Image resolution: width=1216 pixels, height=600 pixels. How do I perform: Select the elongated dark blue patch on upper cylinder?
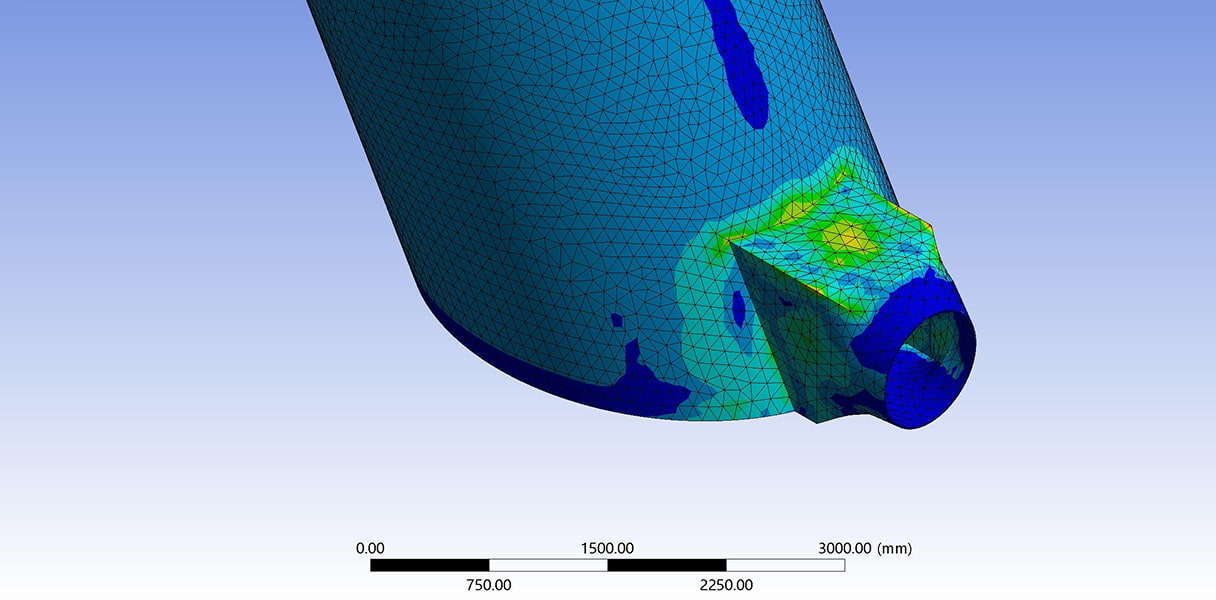(x=740, y=60)
